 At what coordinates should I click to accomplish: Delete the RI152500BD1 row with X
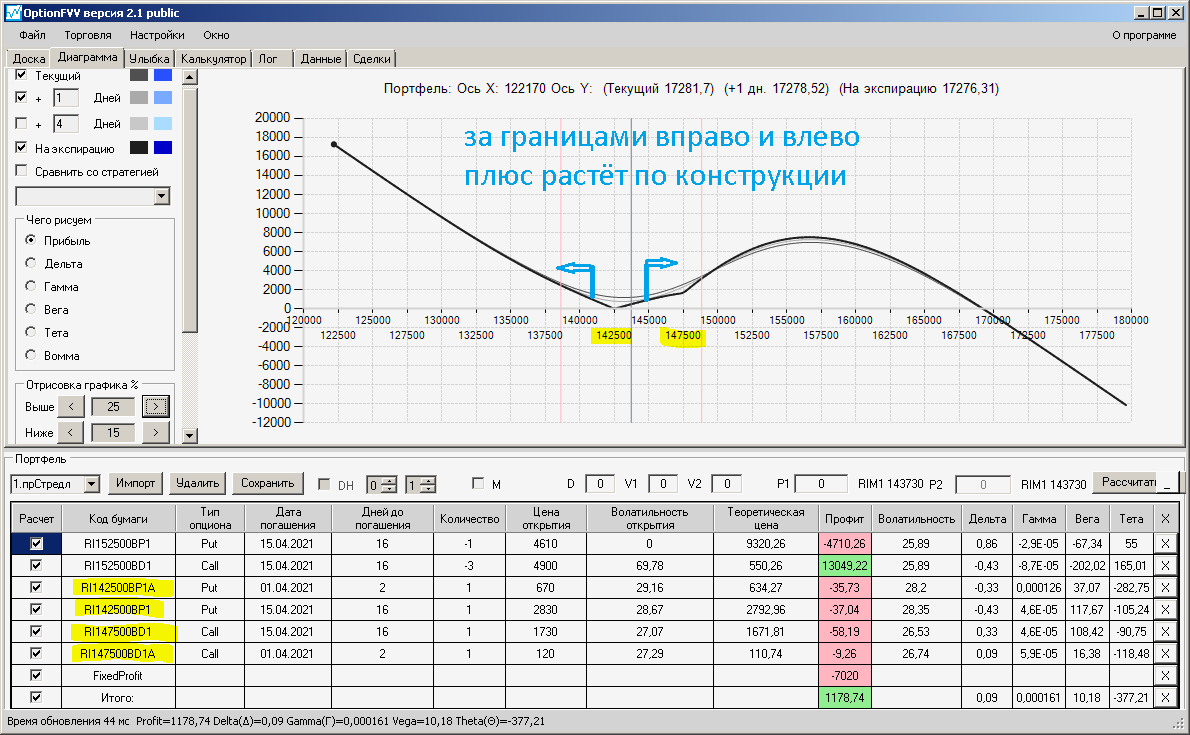click(1165, 566)
